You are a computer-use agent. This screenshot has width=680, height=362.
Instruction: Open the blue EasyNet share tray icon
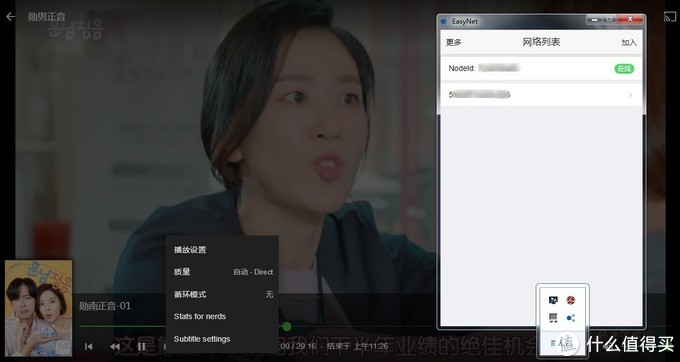[x=571, y=318]
